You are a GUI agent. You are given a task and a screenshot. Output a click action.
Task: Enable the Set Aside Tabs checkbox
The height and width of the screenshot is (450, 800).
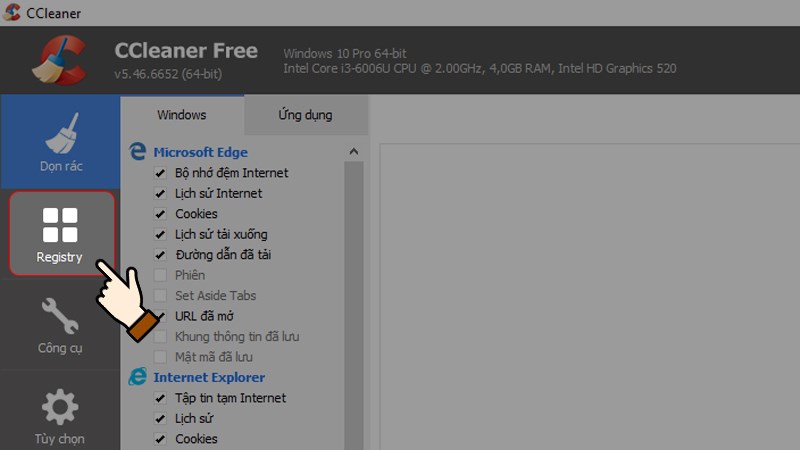[160, 295]
